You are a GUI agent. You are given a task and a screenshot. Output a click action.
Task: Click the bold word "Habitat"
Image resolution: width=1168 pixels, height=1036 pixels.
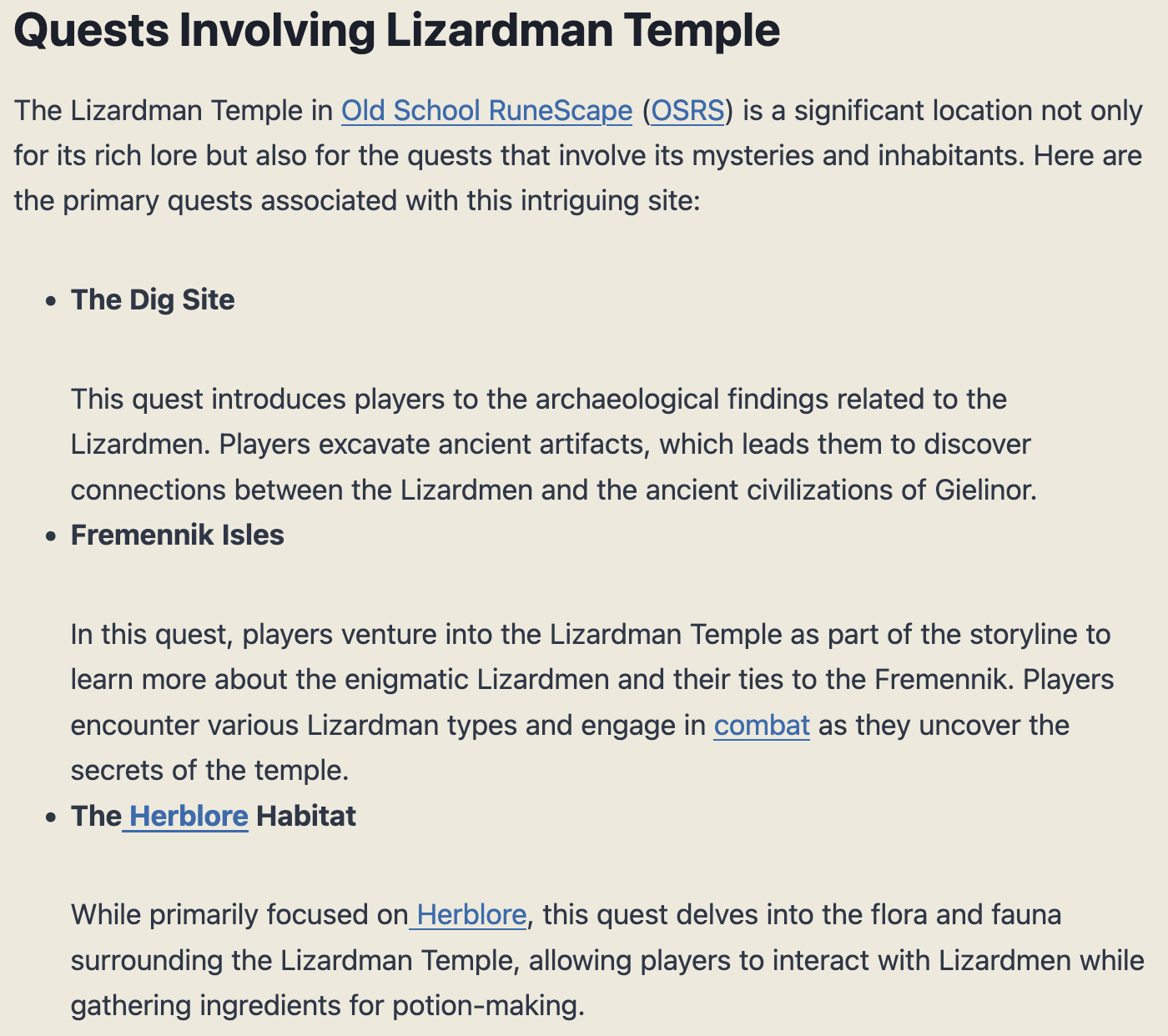pos(306,815)
